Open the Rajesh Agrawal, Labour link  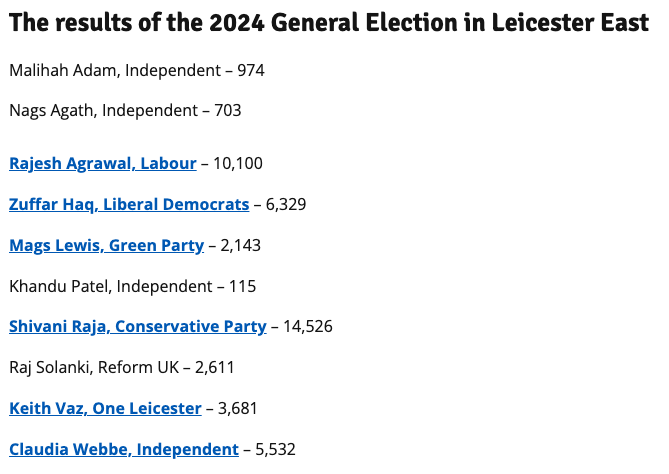pos(103,162)
